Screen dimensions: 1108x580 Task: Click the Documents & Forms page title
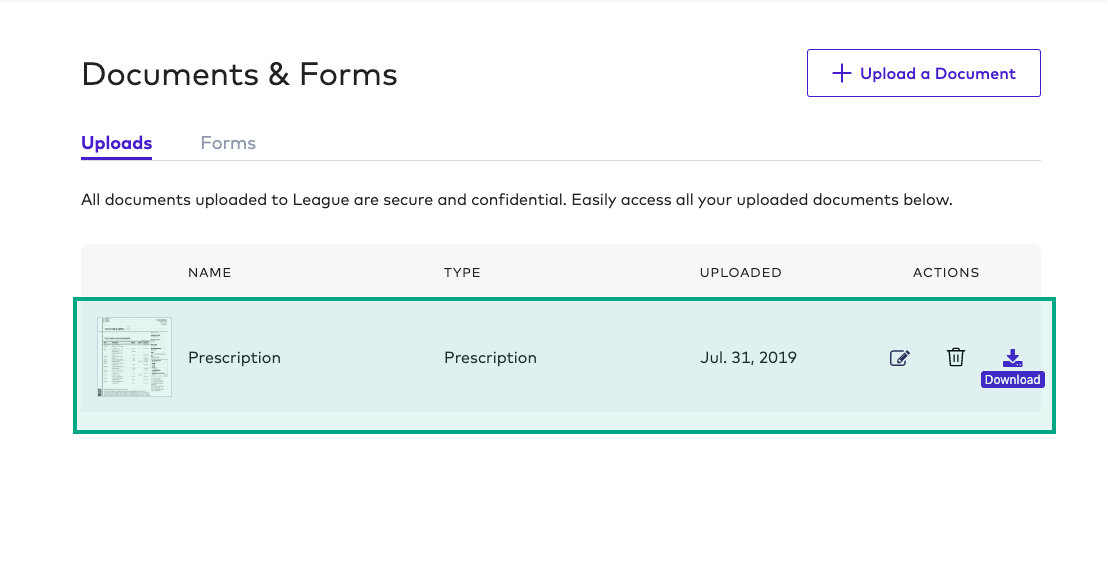point(239,74)
